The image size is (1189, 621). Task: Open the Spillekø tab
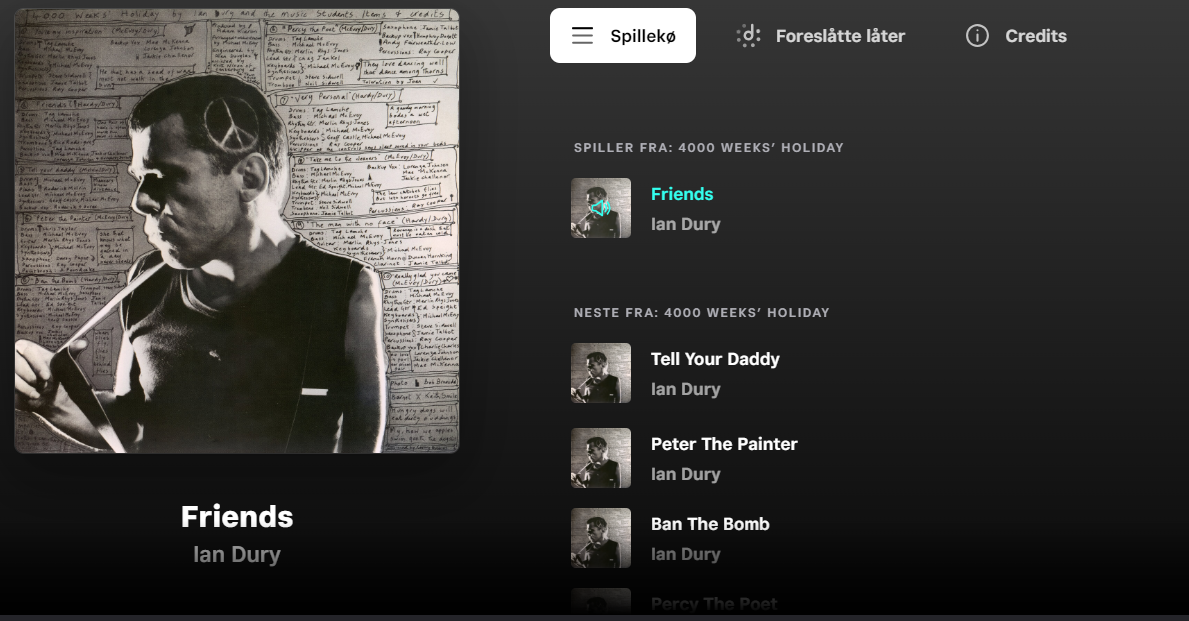tap(623, 36)
